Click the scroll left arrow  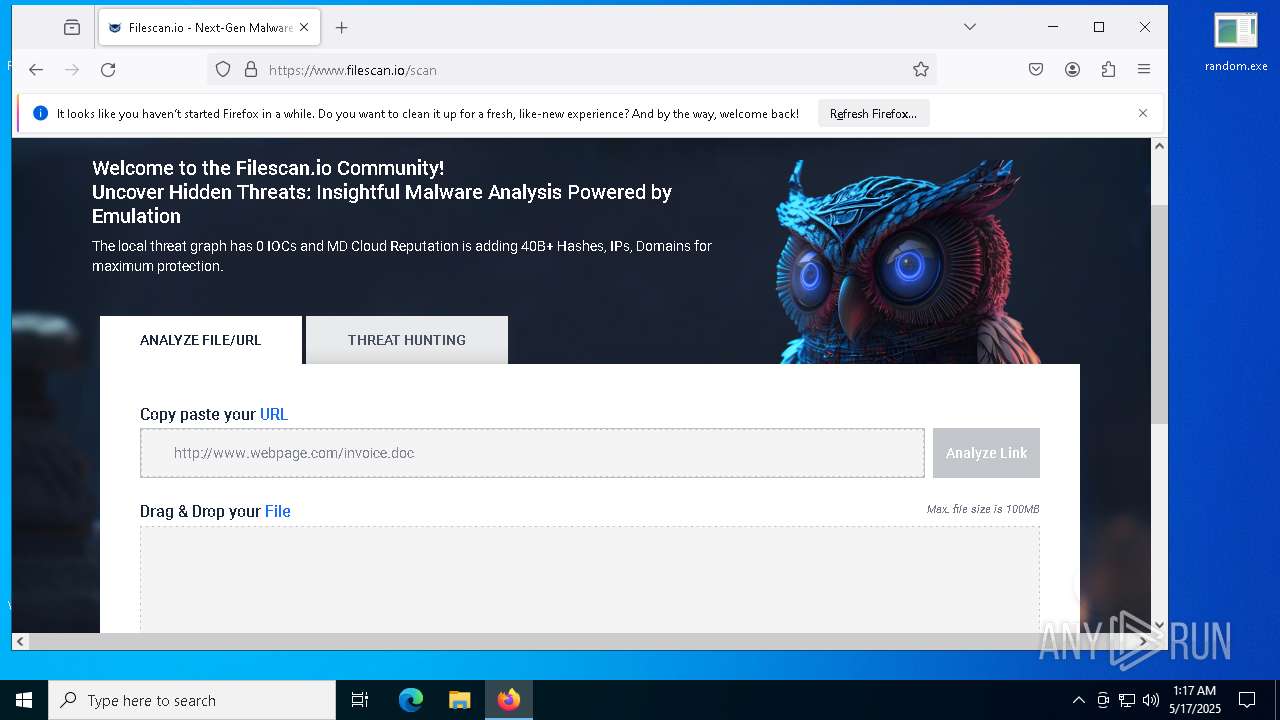click(x=20, y=641)
